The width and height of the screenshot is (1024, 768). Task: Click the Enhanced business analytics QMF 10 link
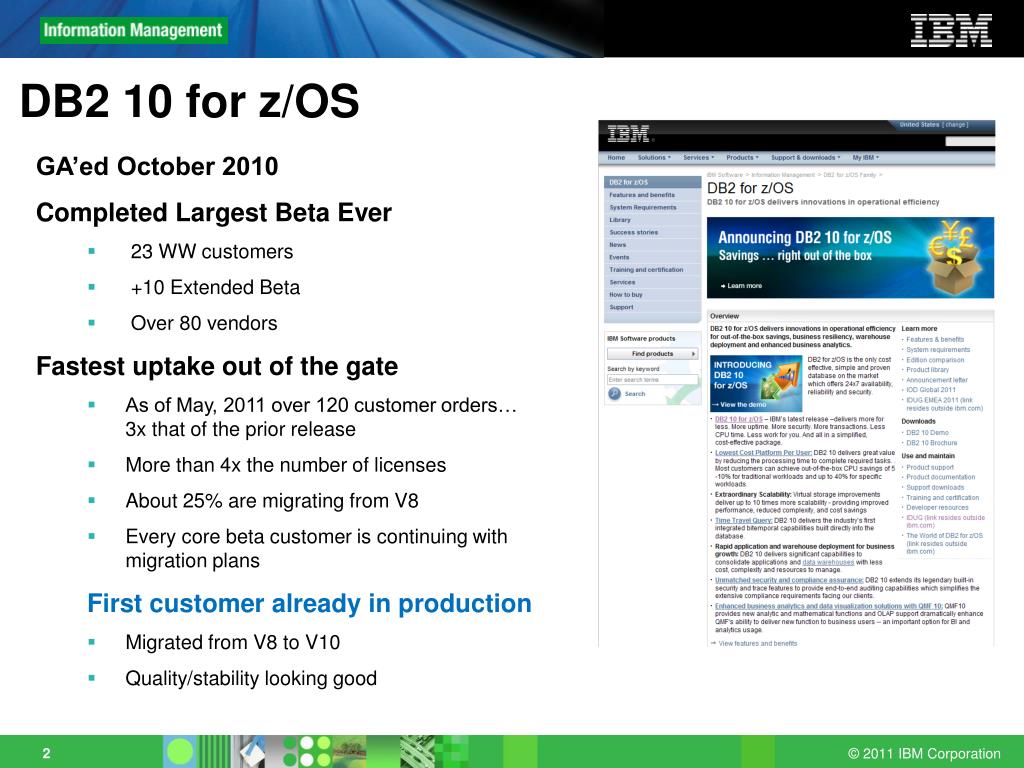click(x=828, y=606)
